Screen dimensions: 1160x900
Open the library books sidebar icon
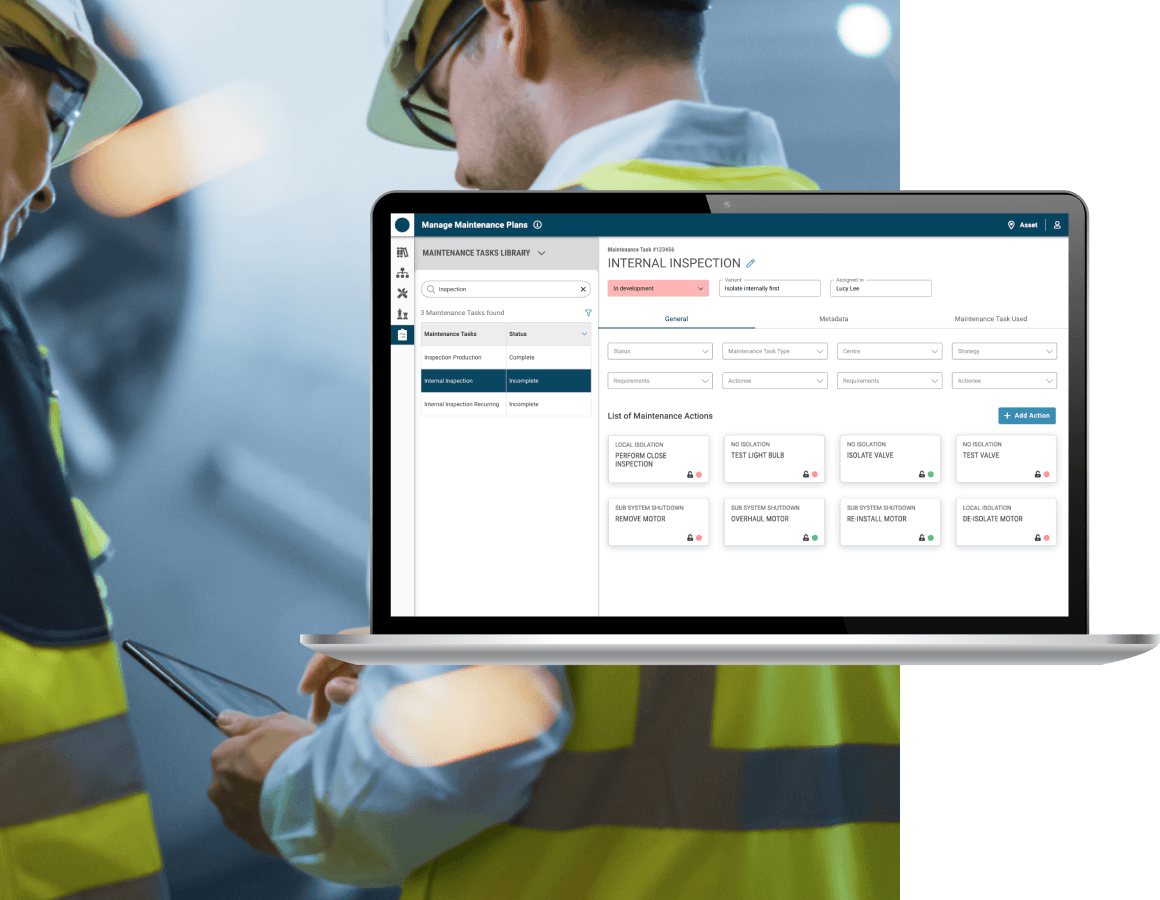tap(402, 253)
